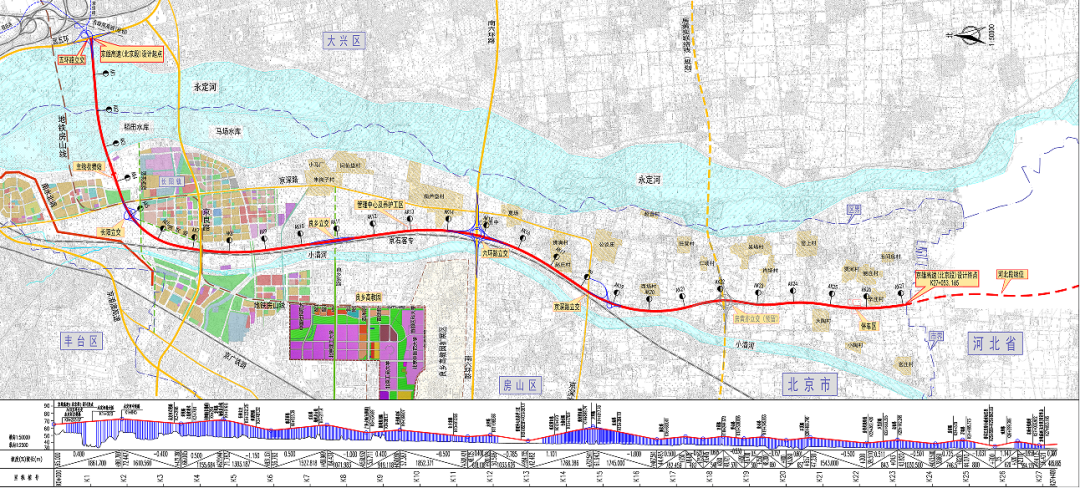Image resolution: width=1080 pixels, height=488 pixels.
Task: Open the 设计终点 K27+053.185 callout label
Action: (x=941, y=277)
